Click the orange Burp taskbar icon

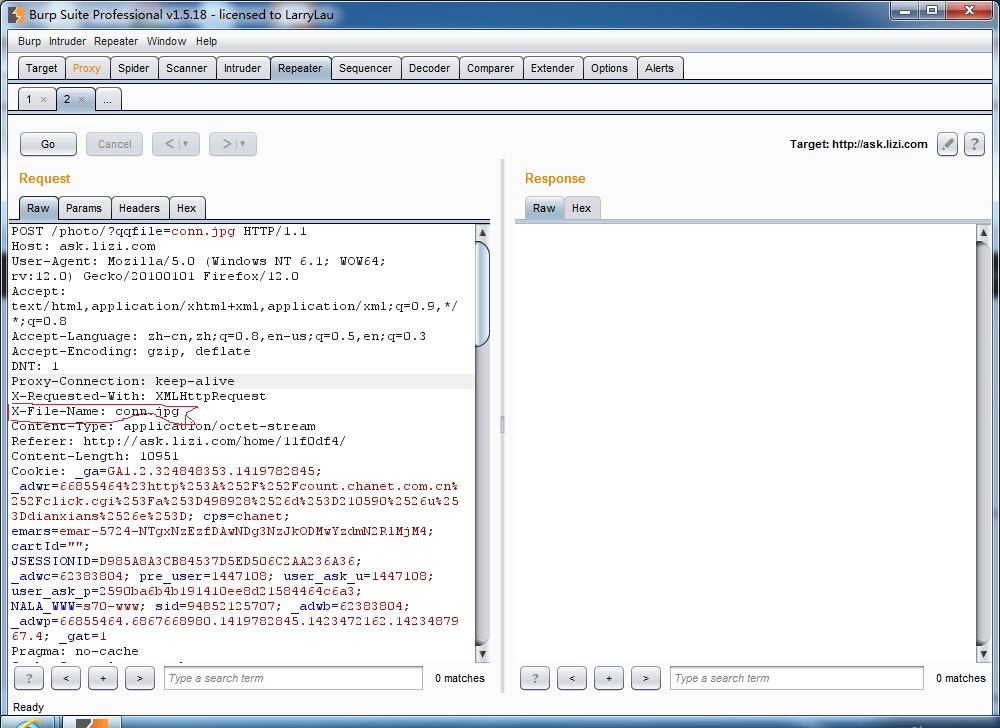tap(92, 723)
